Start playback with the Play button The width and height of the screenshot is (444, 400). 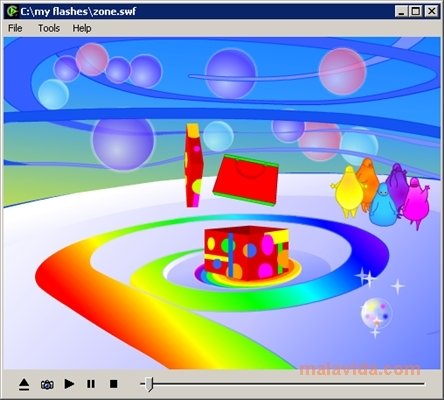coord(69,384)
